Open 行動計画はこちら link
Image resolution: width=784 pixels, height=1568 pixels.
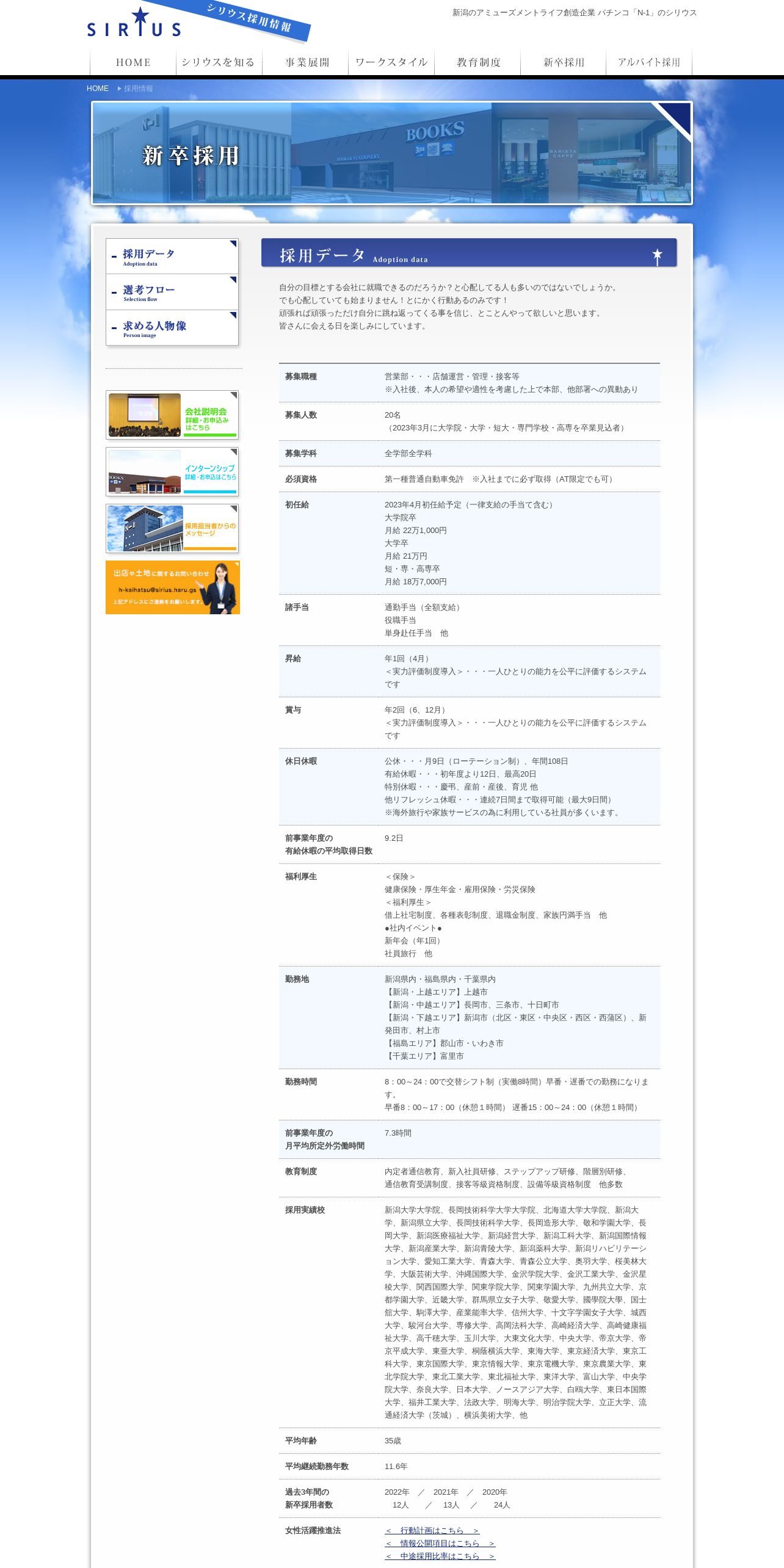click(432, 1530)
